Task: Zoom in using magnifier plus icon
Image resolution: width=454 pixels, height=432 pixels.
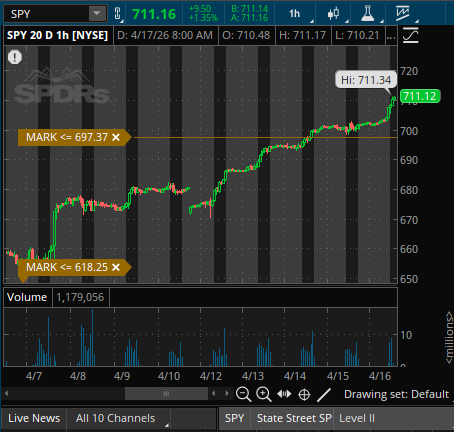Action: 264,394
